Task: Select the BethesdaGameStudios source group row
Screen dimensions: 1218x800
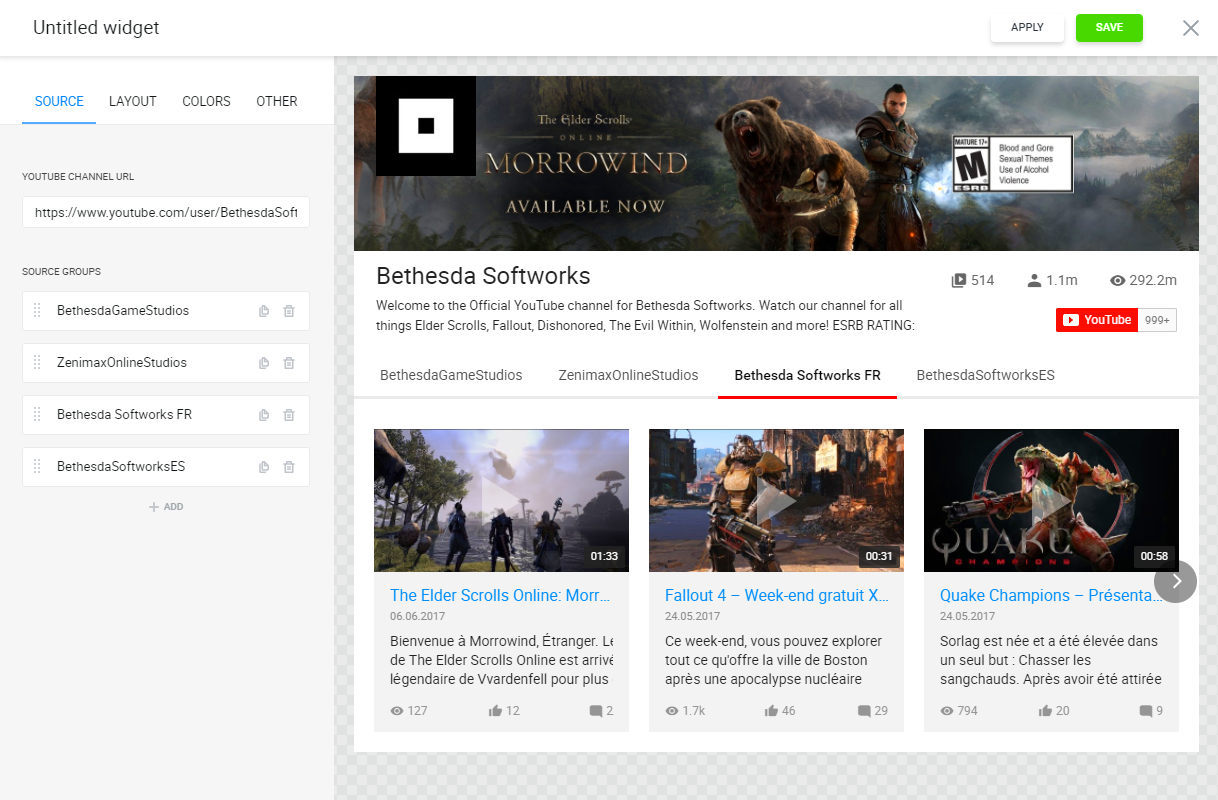Action: pyautogui.click(x=166, y=311)
